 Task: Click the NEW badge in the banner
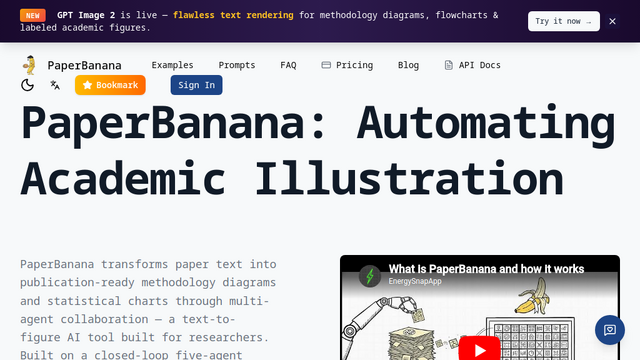[x=33, y=16]
